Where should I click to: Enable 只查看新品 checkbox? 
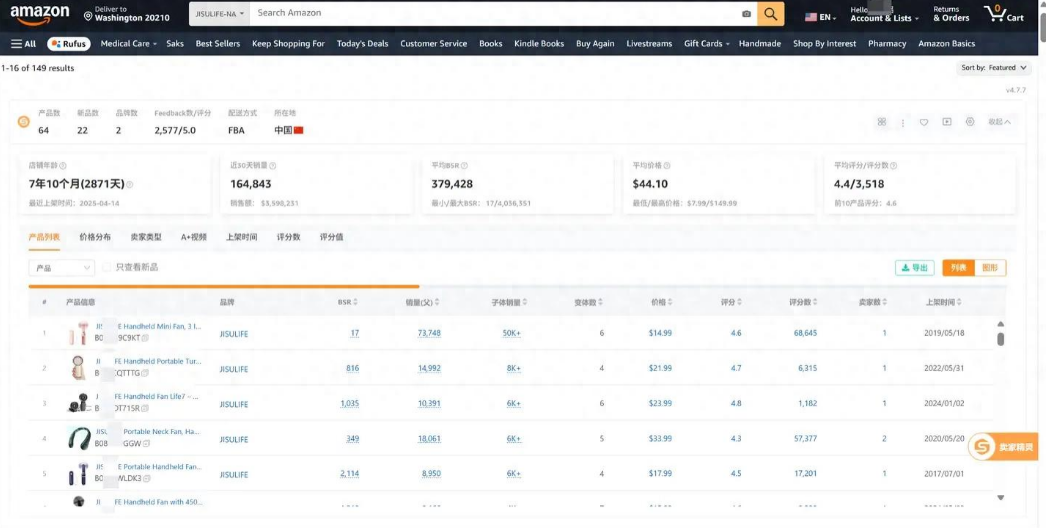[107, 268]
